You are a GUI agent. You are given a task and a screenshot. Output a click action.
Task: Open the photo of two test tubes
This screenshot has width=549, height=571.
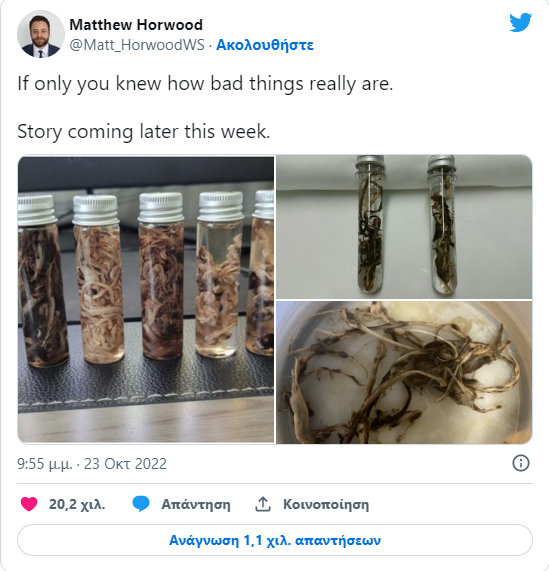point(404,227)
